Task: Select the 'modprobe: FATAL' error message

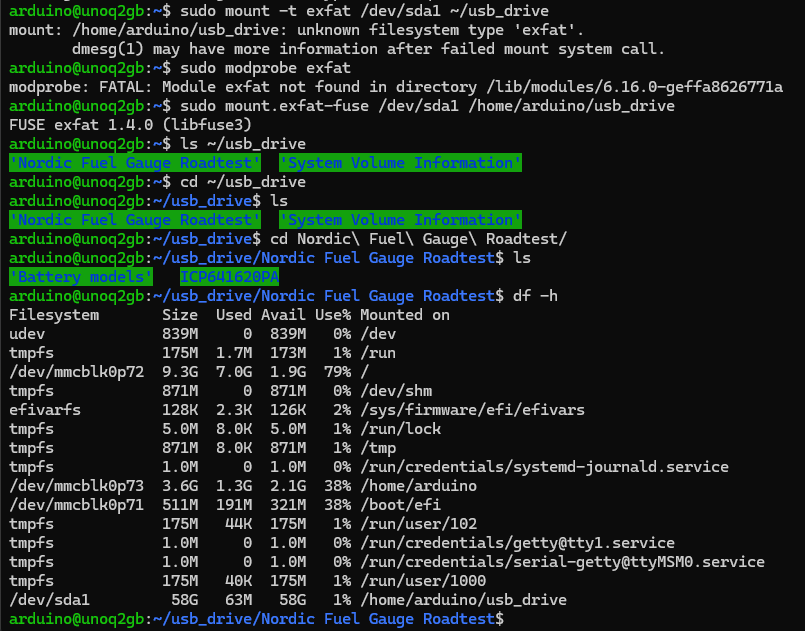Action: point(396,87)
